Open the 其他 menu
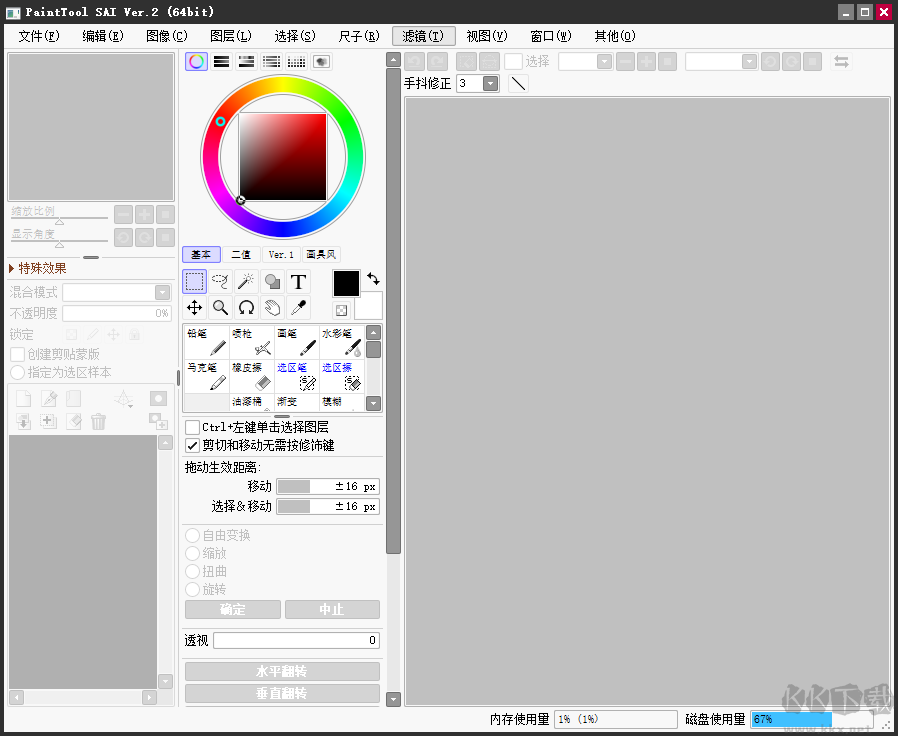The image size is (898, 736). [x=615, y=36]
